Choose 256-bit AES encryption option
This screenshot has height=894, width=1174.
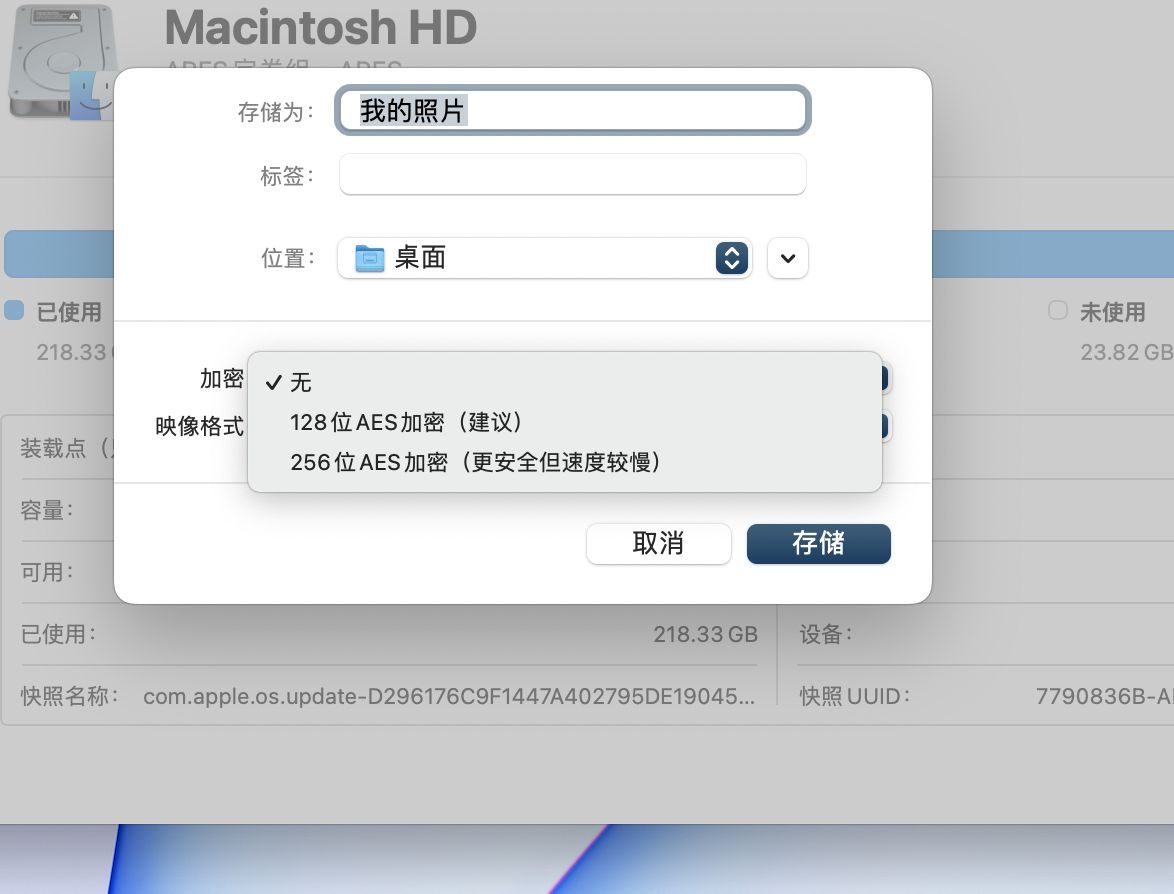565,462
